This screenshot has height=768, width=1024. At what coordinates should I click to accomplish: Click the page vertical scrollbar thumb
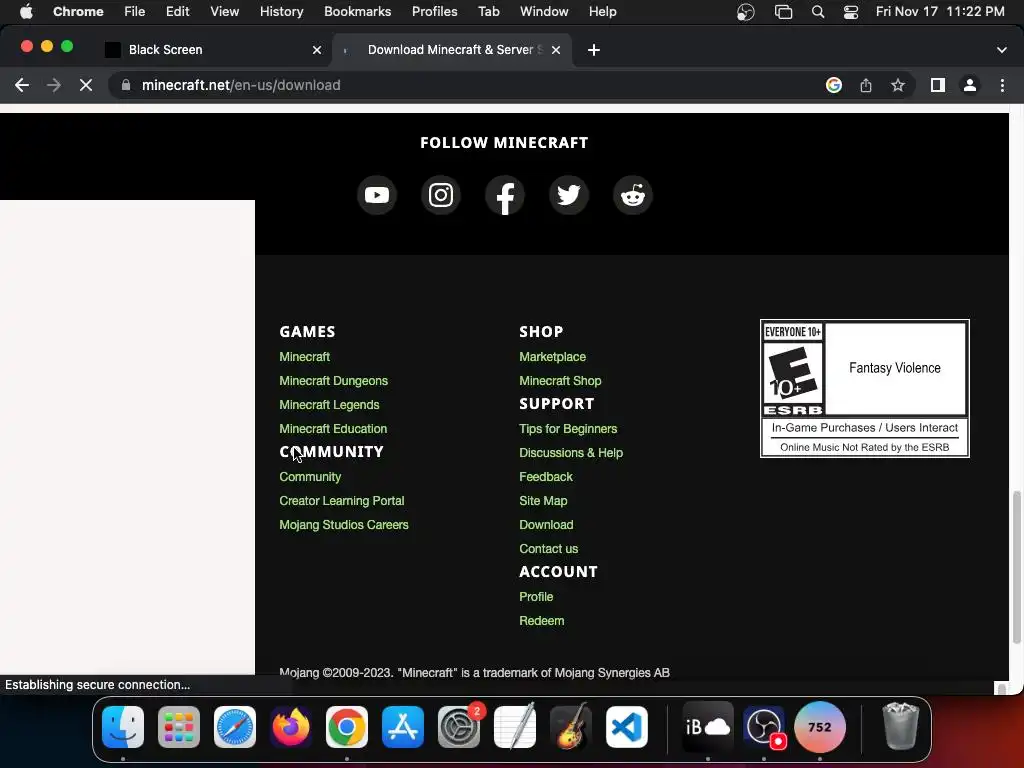1016,567
